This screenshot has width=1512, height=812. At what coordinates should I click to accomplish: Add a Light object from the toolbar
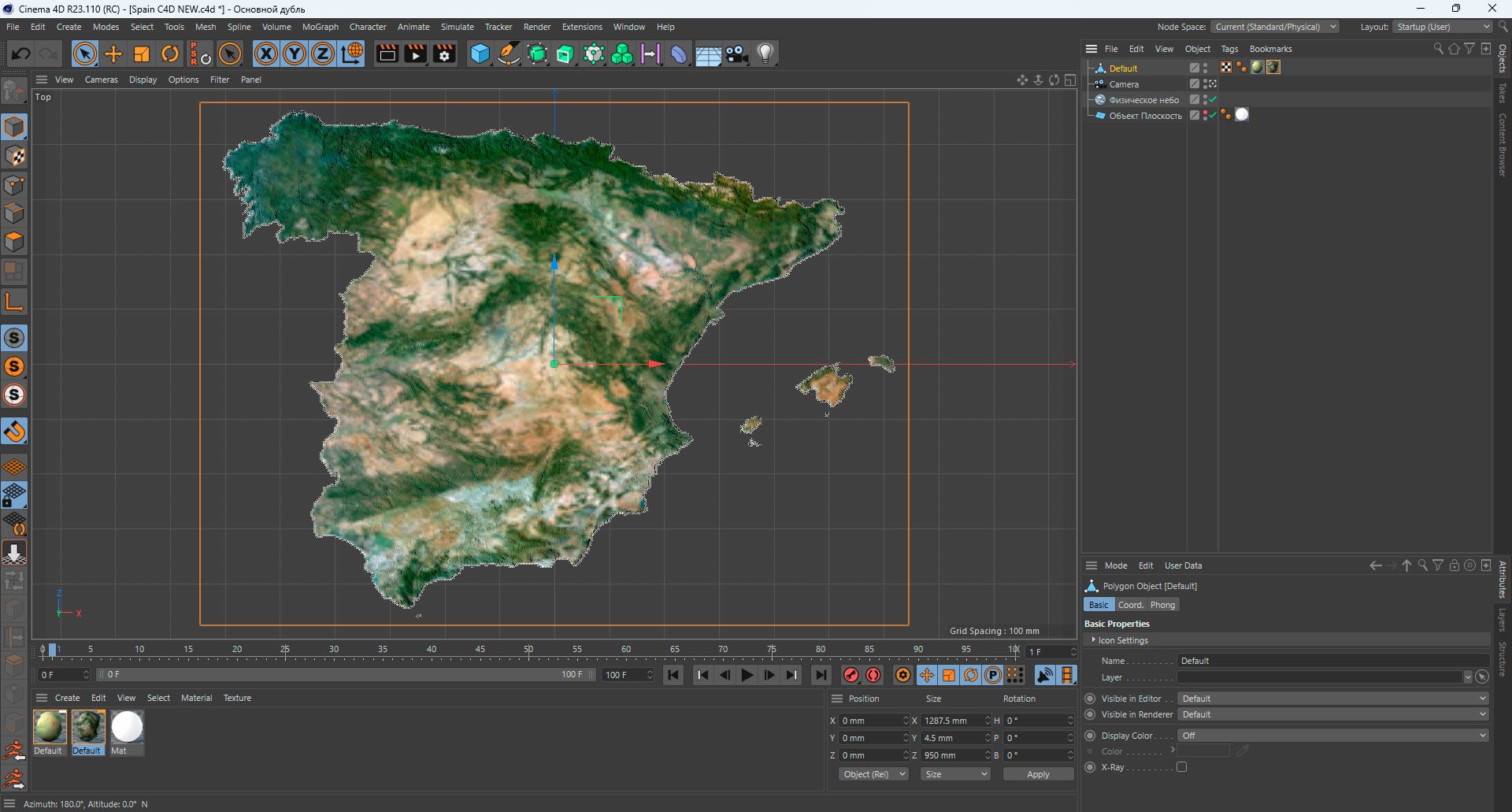click(765, 54)
